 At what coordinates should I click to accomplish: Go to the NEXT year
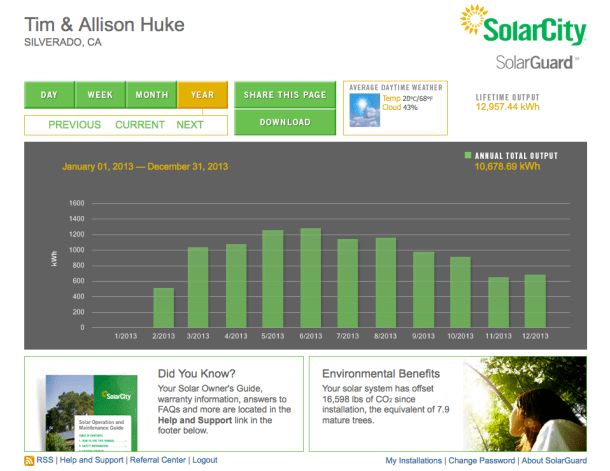tap(190, 125)
